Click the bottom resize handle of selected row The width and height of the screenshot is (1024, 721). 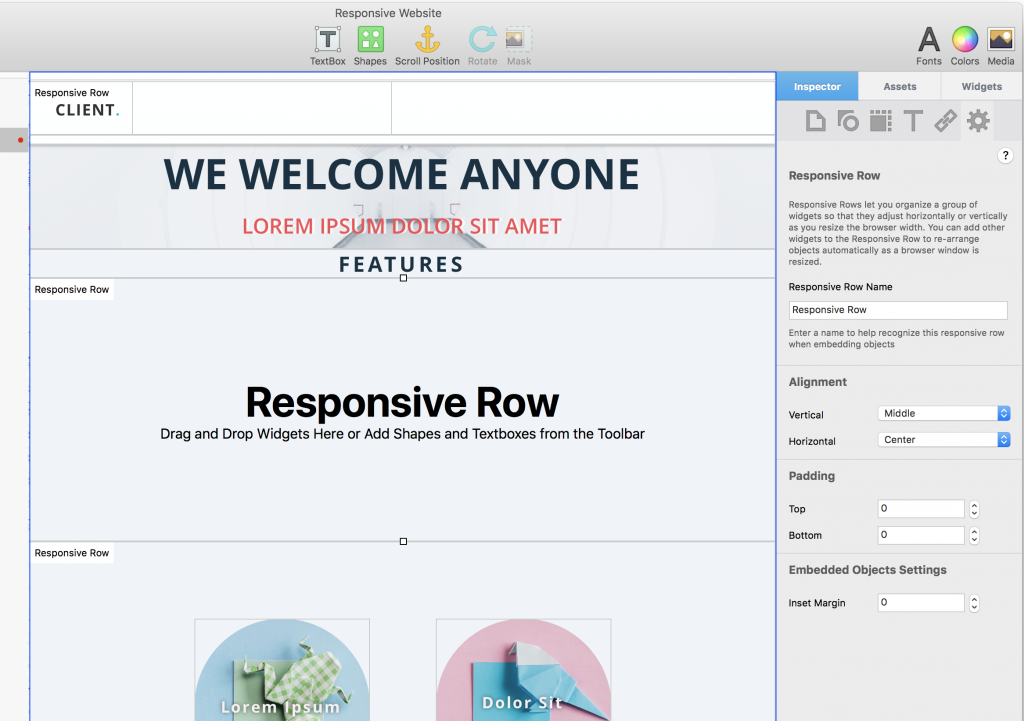click(403, 541)
